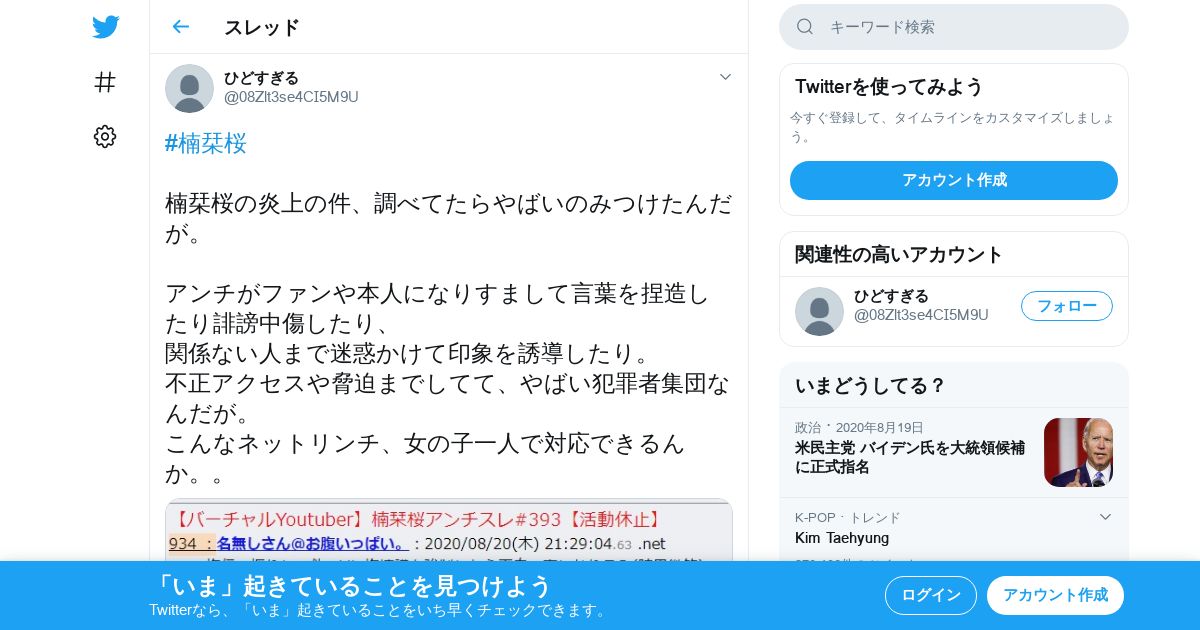Image resolution: width=1200 pixels, height=630 pixels.
Task: Open the Biden news thumbnail image
Action: click(x=1078, y=452)
